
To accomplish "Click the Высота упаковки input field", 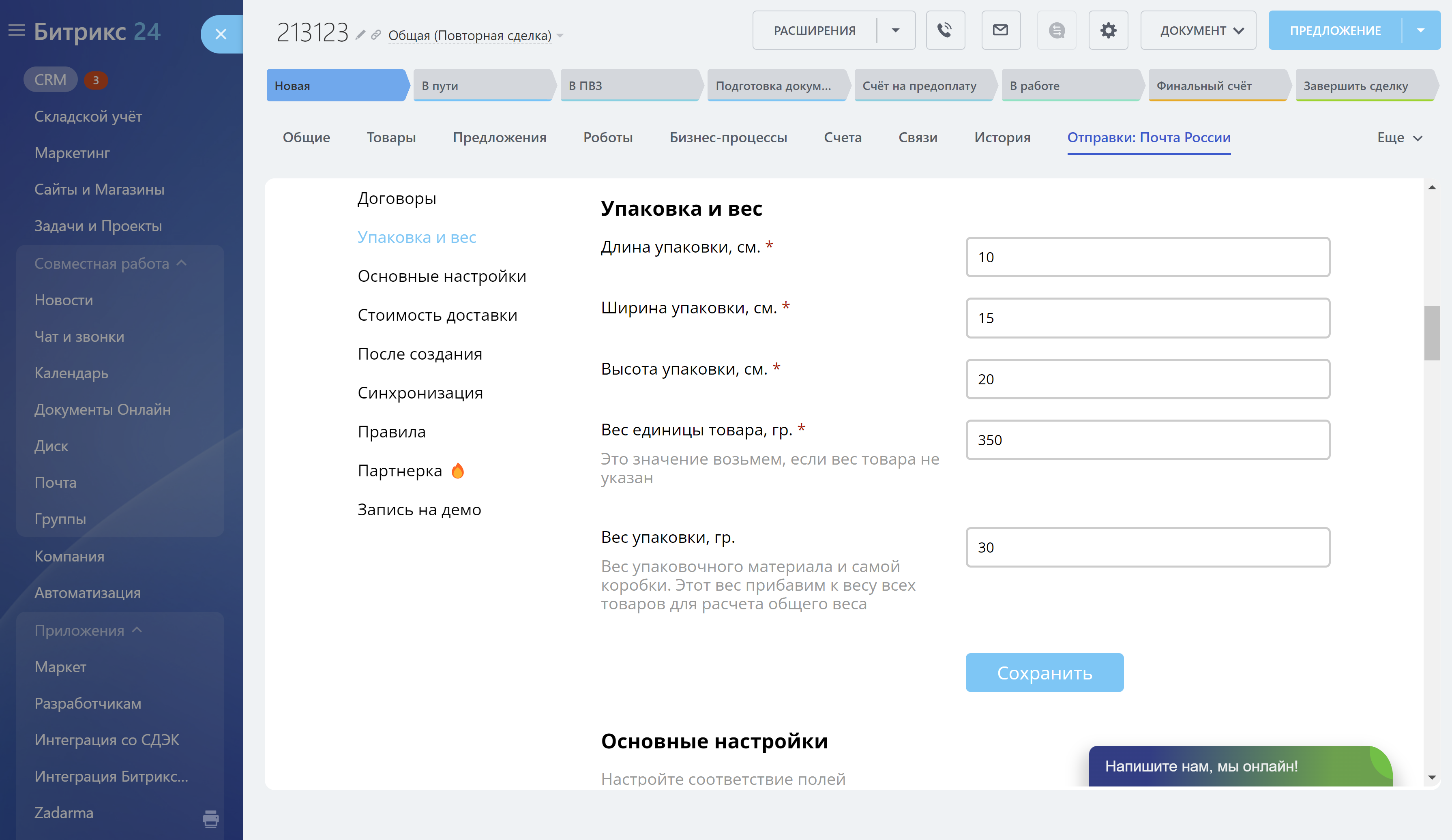I will [x=1148, y=379].
